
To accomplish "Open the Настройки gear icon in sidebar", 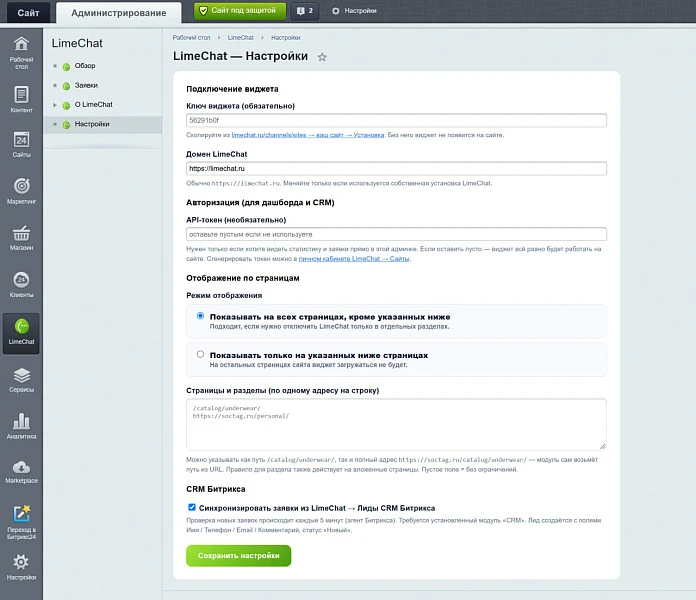I will tap(21, 562).
